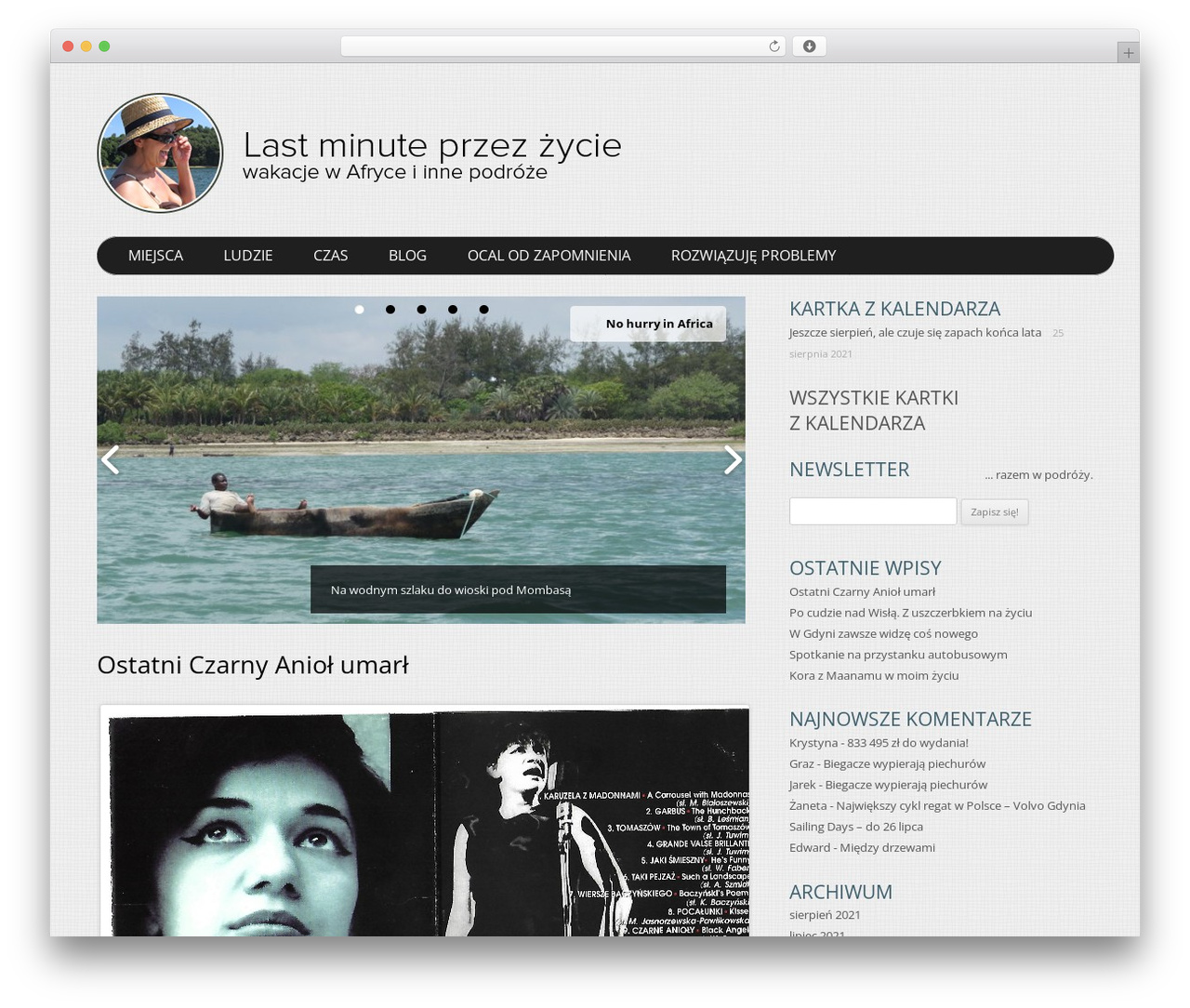Image resolution: width=1190 pixels, height=1008 pixels.
Task: Click the download icon button in browser toolbar
Action: pyautogui.click(x=809, y=46)
